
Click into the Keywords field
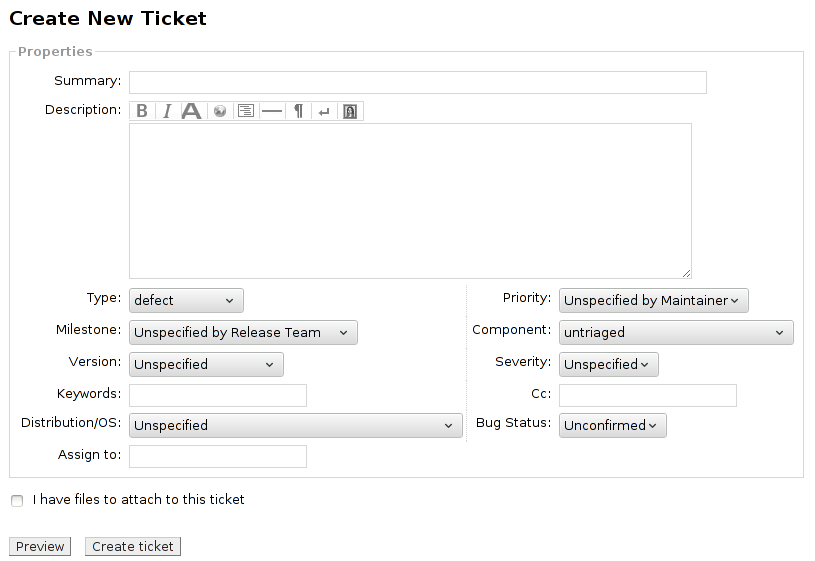[x=217, y=395]
